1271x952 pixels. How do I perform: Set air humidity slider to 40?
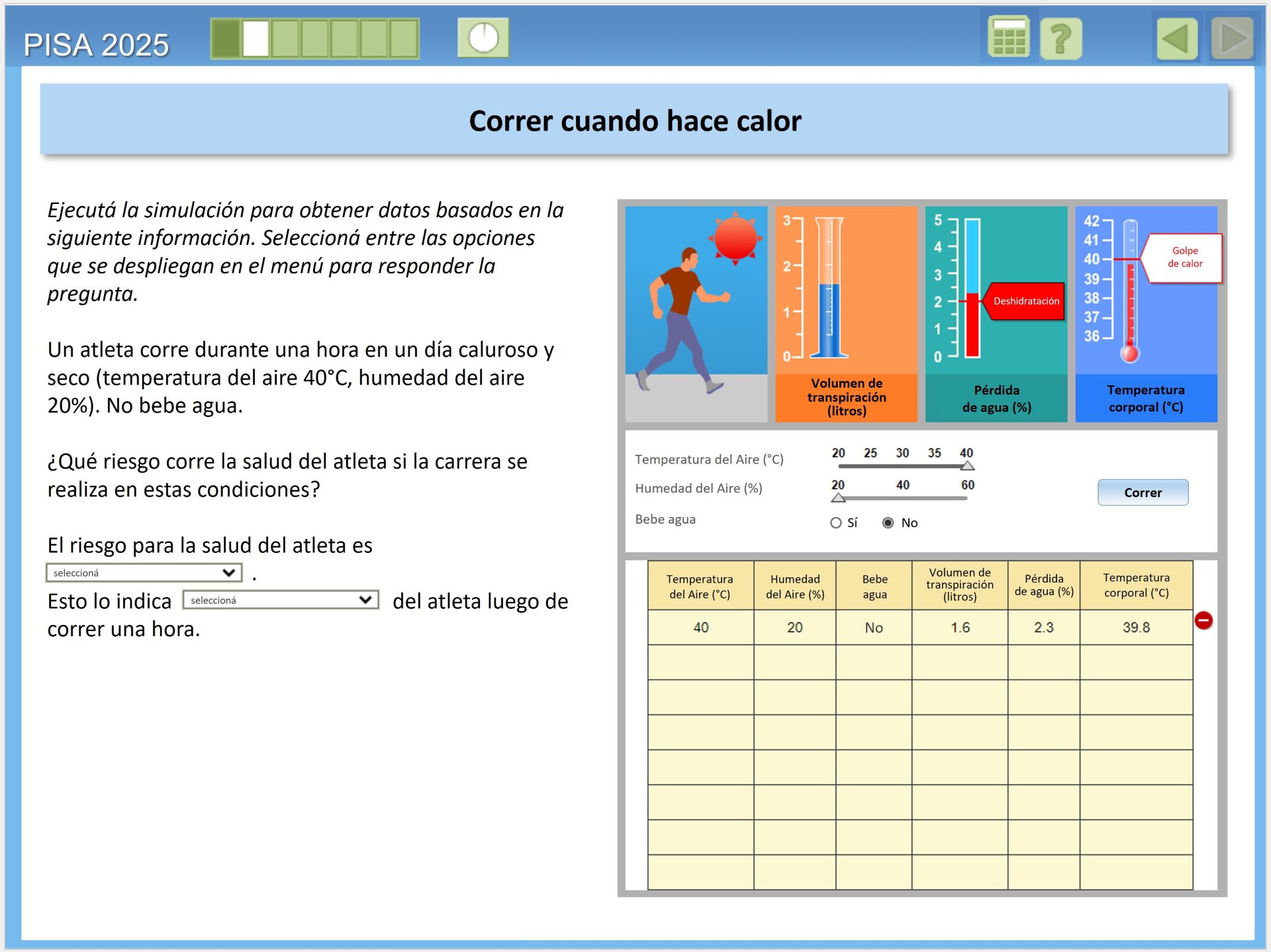pos(903,498)
